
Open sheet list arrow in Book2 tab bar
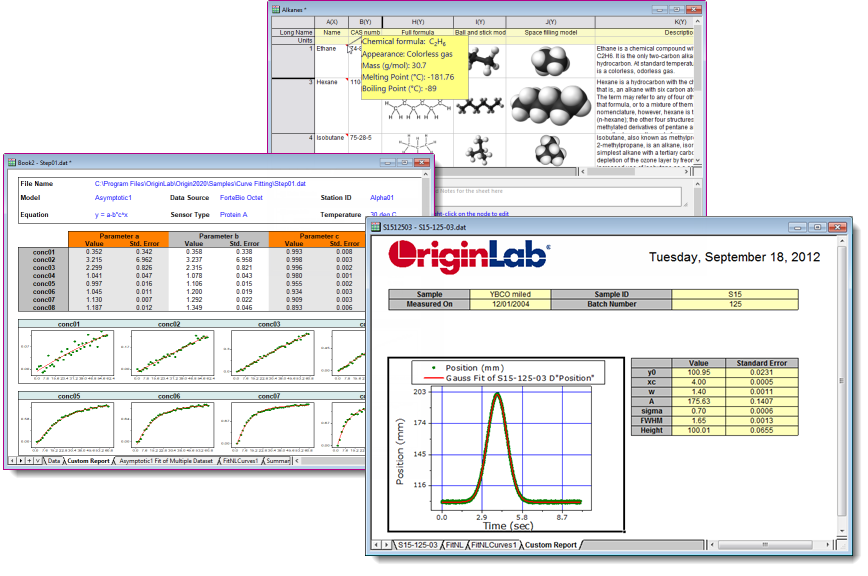tap(38, 461)
